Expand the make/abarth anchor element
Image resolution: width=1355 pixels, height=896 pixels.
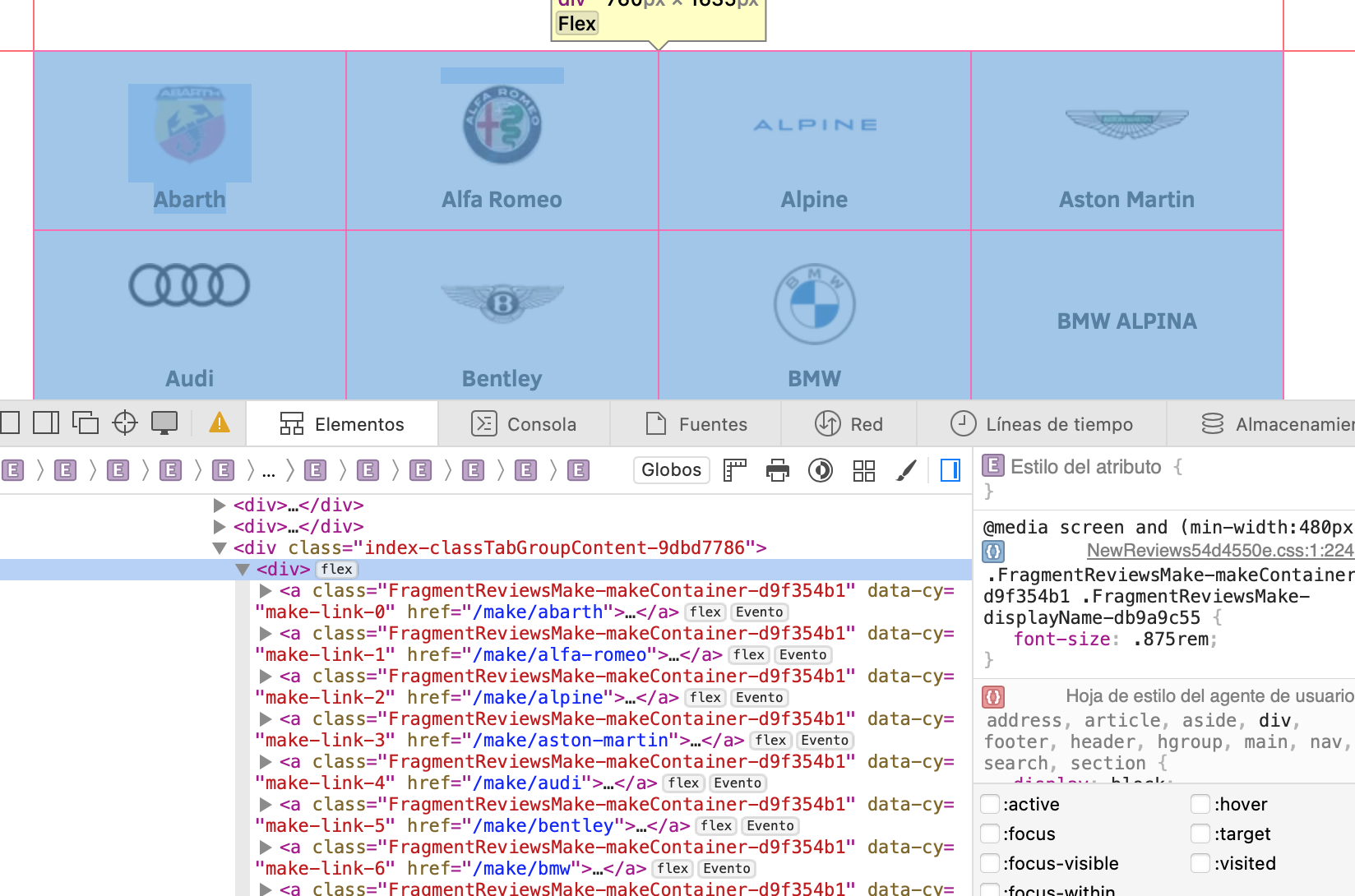(266, 591)
